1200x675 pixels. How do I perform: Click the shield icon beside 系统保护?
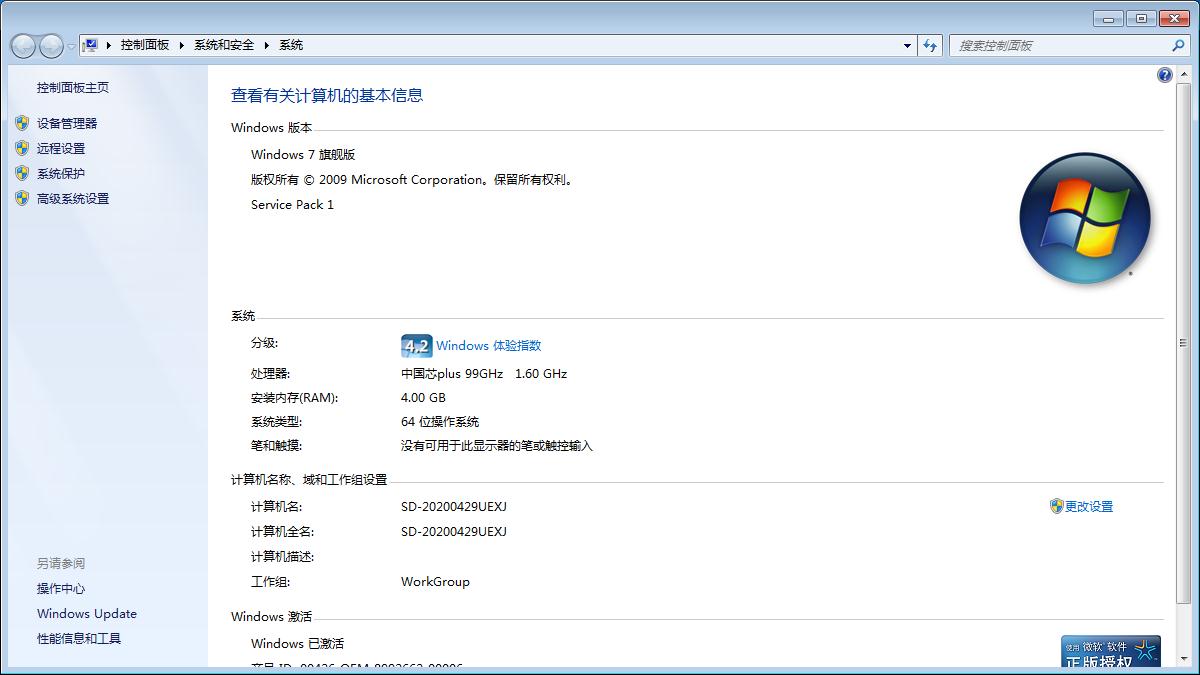tap(22, 173)
